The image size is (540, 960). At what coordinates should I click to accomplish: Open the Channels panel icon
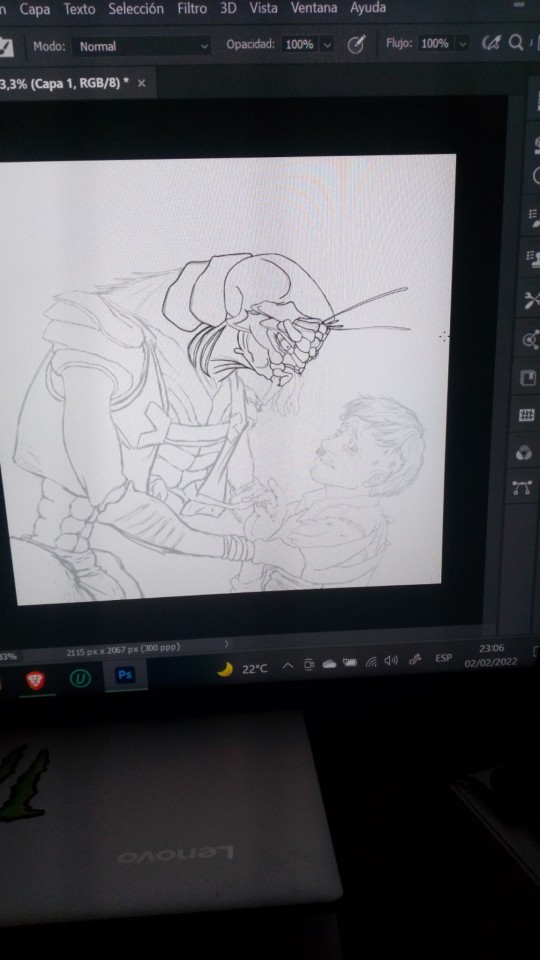523,452
